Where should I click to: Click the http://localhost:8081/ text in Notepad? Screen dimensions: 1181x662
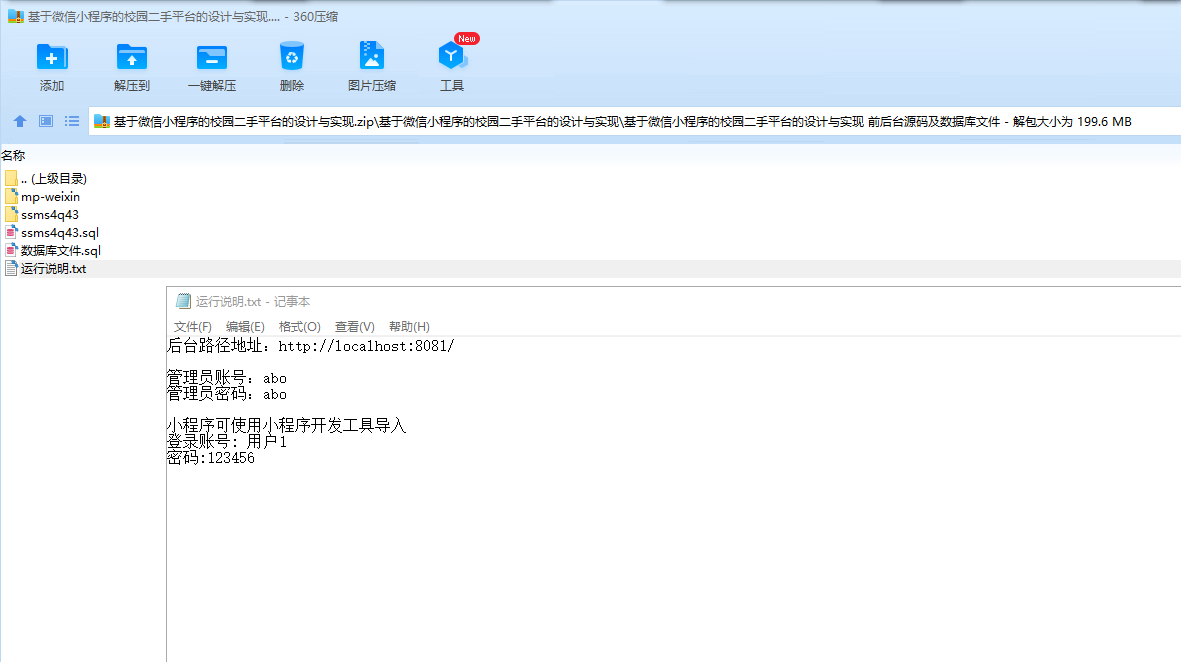tap(366, 346)
